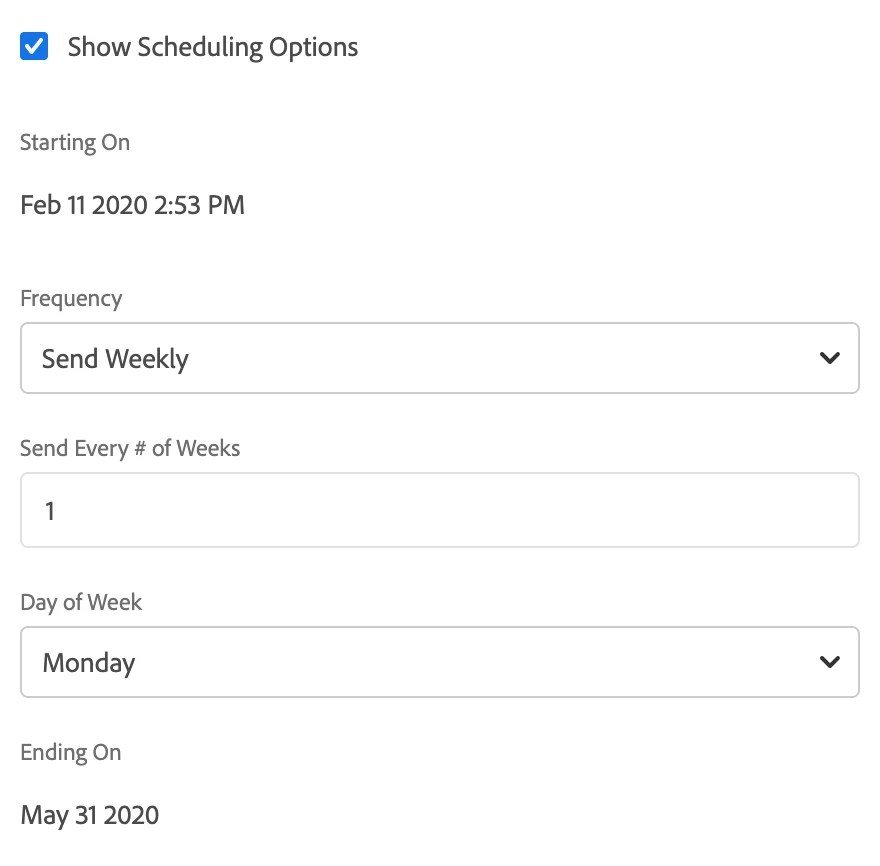The image size is (880, 866).
Task: Focus the Send Every # of Weeks input
Action: point(439,510)
